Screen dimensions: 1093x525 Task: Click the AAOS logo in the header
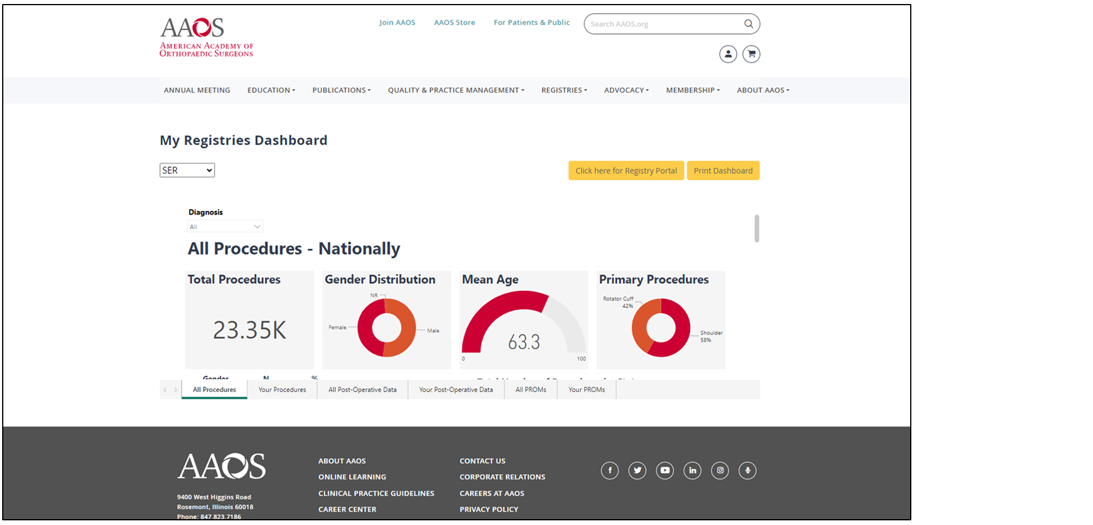tap(206, 37)
